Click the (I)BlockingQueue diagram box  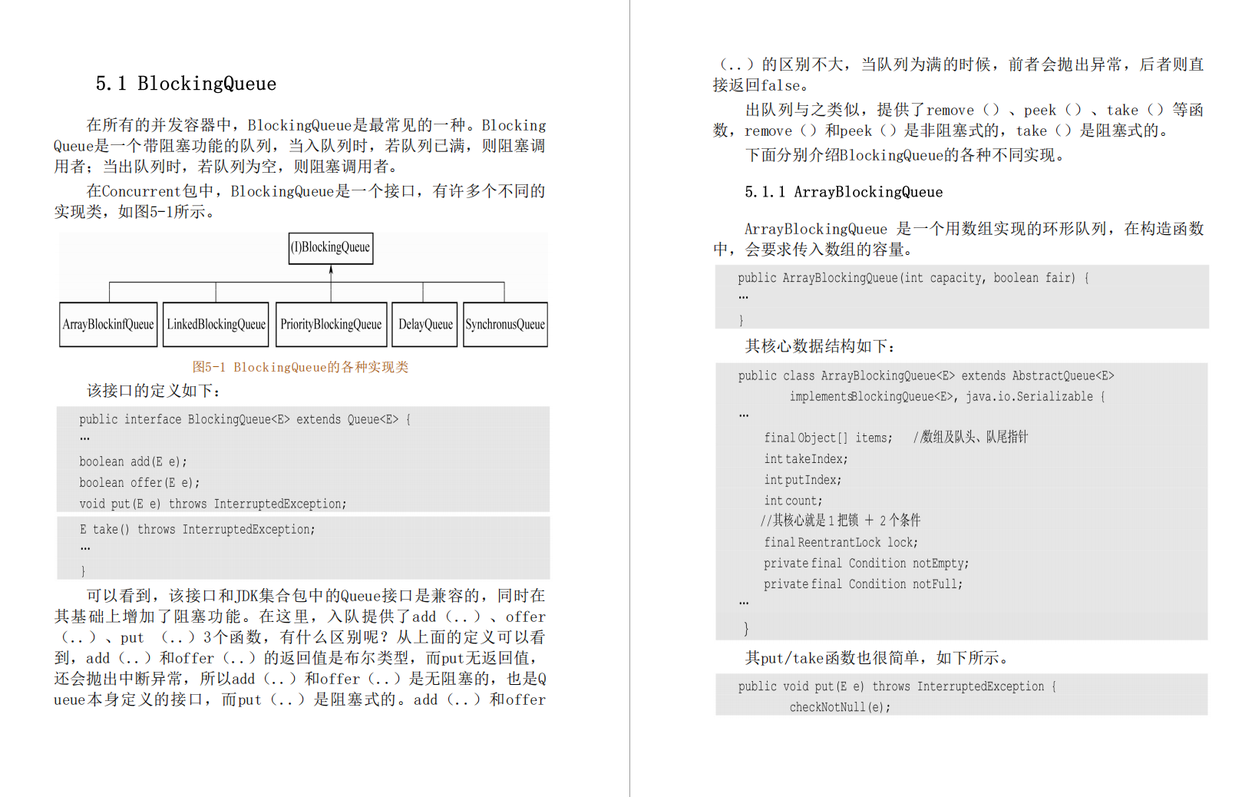click(x=331, y=247)
